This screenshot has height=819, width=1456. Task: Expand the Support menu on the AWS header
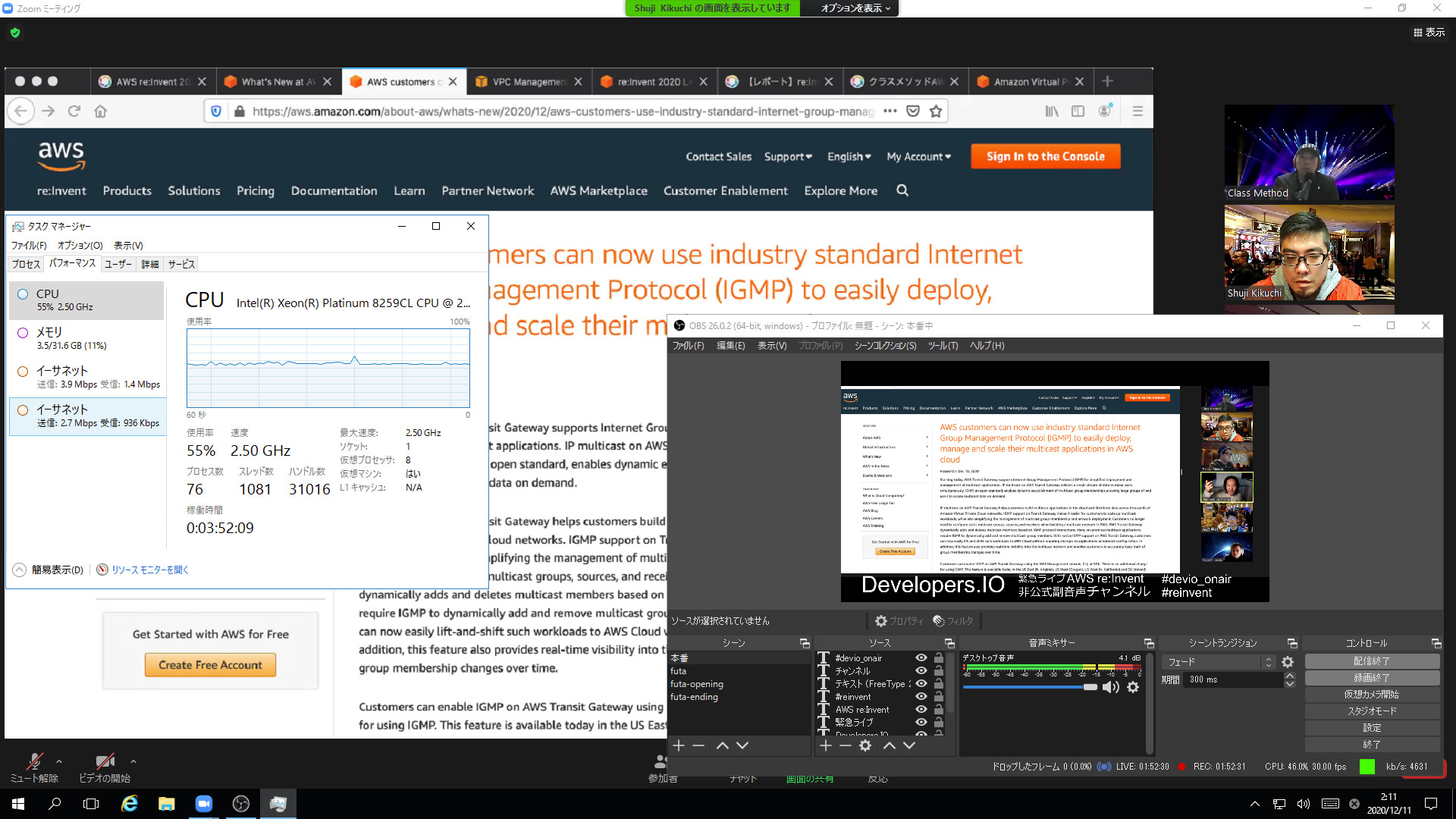coord(788,157)
